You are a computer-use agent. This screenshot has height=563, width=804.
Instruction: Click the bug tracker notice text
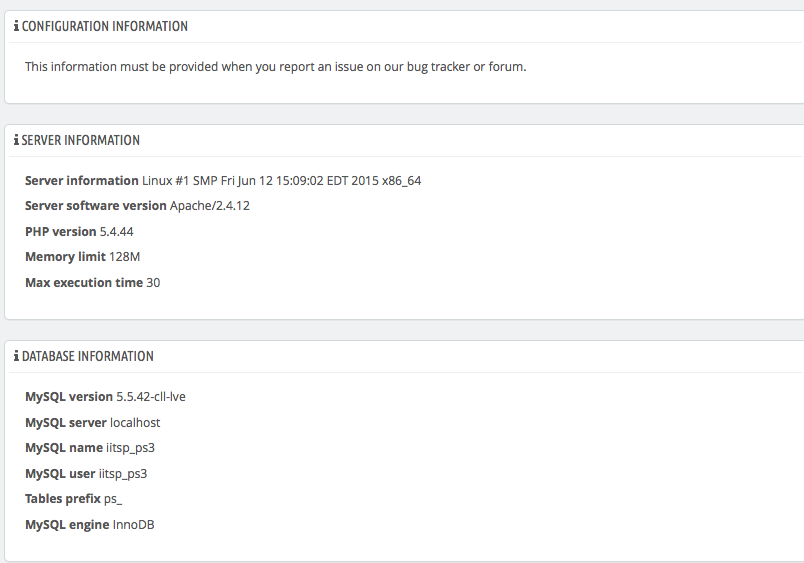tap(275, 66)
